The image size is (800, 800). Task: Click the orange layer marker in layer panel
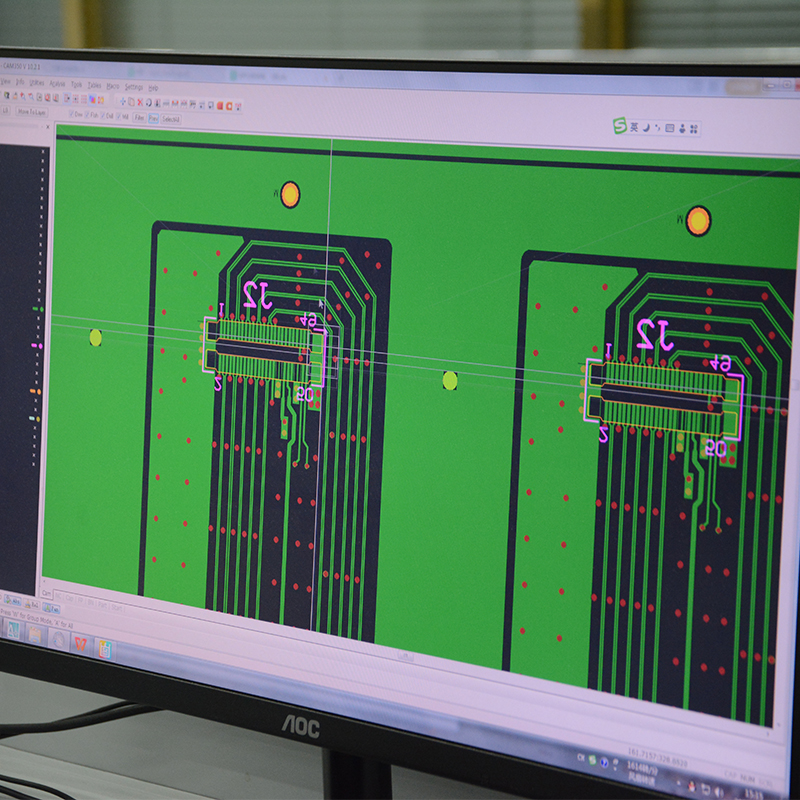[x=35, y=391]
